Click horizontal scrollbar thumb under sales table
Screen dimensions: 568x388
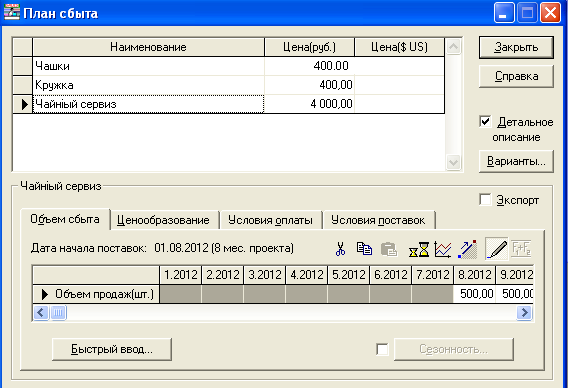click(x=58, y=312)
